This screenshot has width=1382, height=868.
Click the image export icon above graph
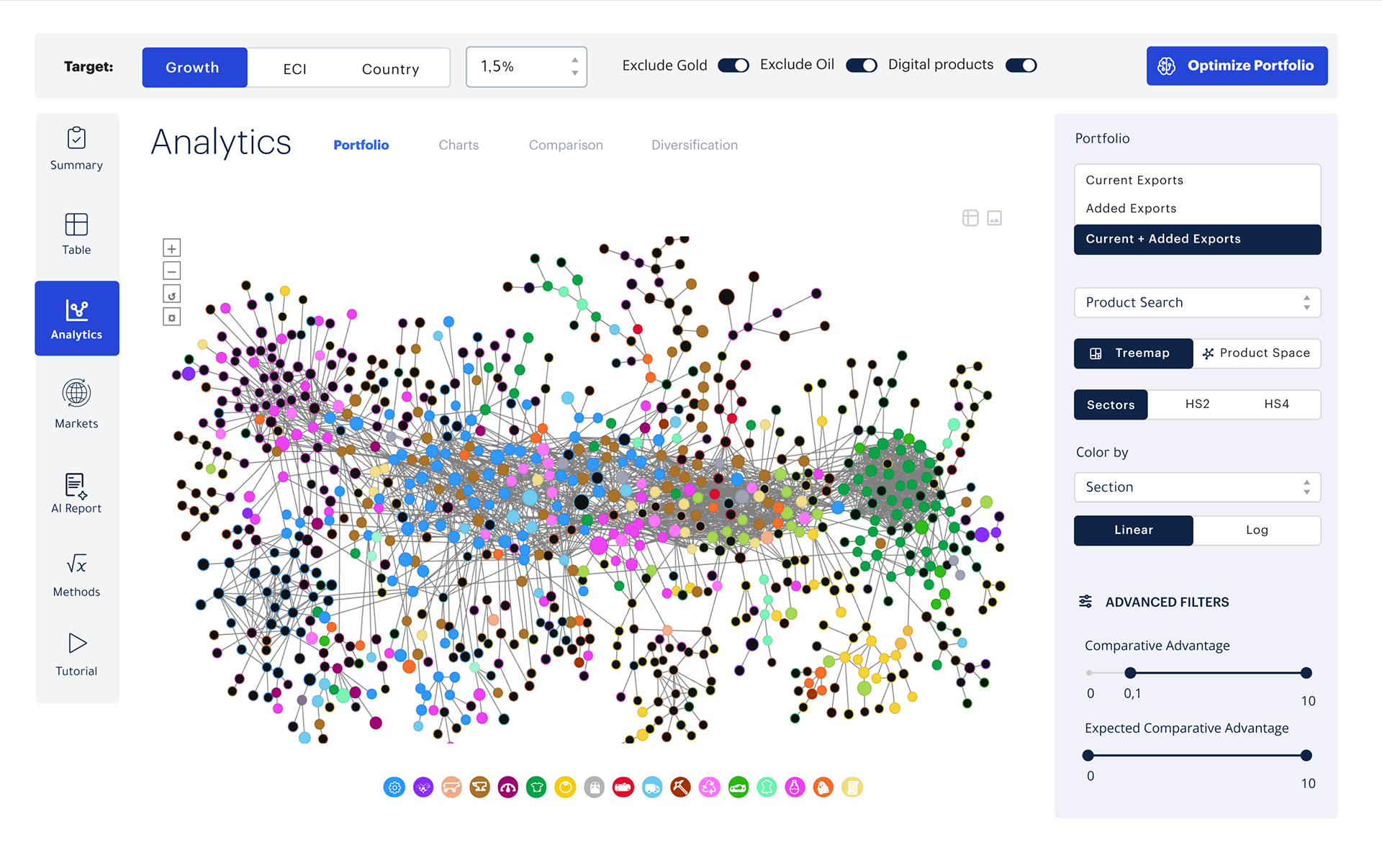994,218
